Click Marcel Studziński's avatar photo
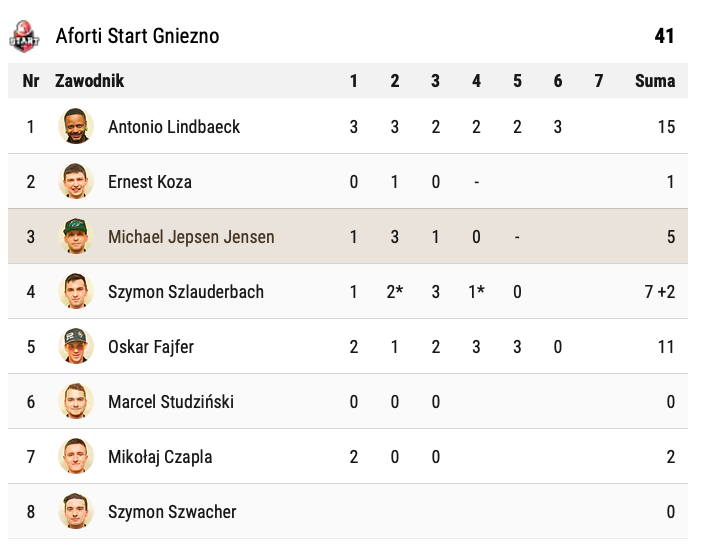The height and width of the screenshot is (556, 701). click(76, 402)
